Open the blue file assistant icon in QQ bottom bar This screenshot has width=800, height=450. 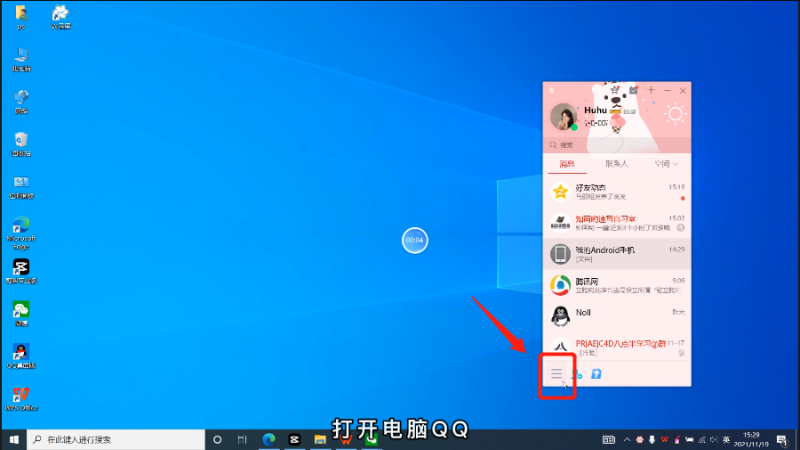tap(596, 374)
